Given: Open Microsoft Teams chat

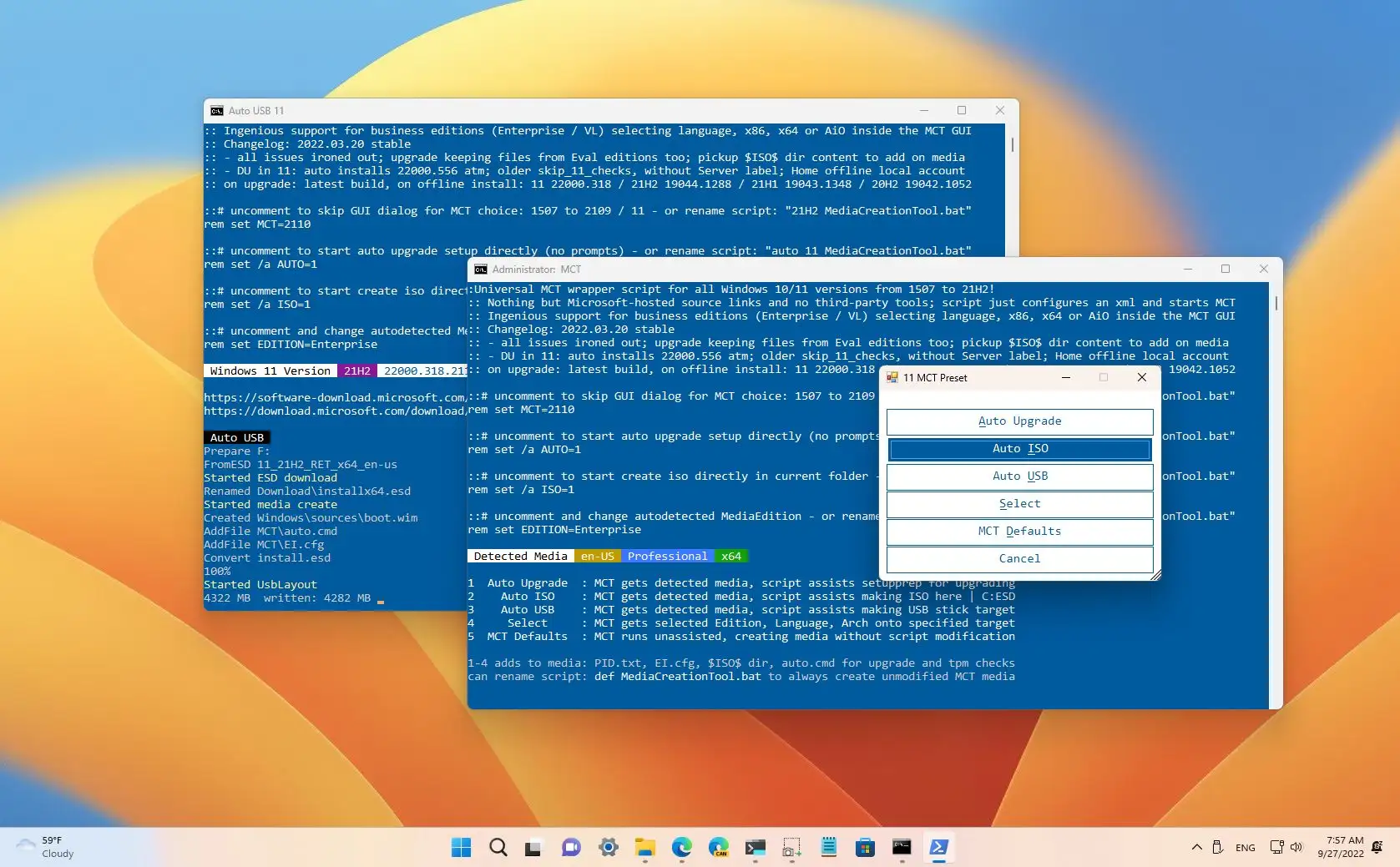Looking at the screenshot, I should coord(571,848).
